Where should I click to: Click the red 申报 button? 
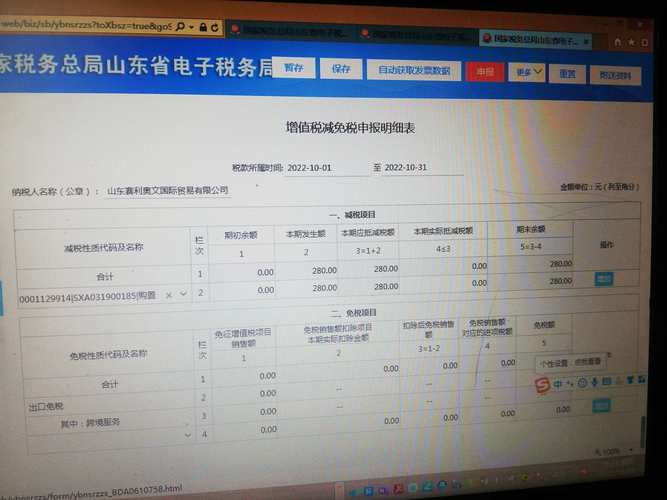pyautogui.click(x=485, y=72)
